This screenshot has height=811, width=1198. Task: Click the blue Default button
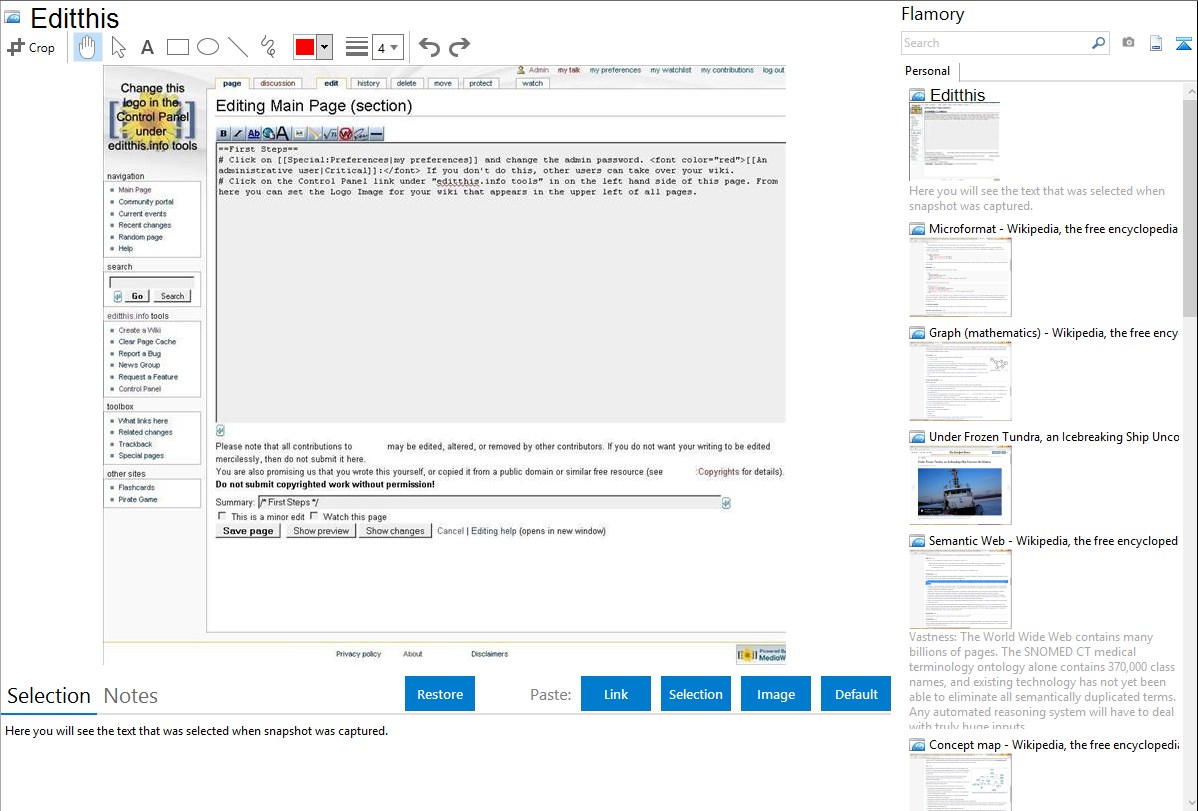pos(856,694)
